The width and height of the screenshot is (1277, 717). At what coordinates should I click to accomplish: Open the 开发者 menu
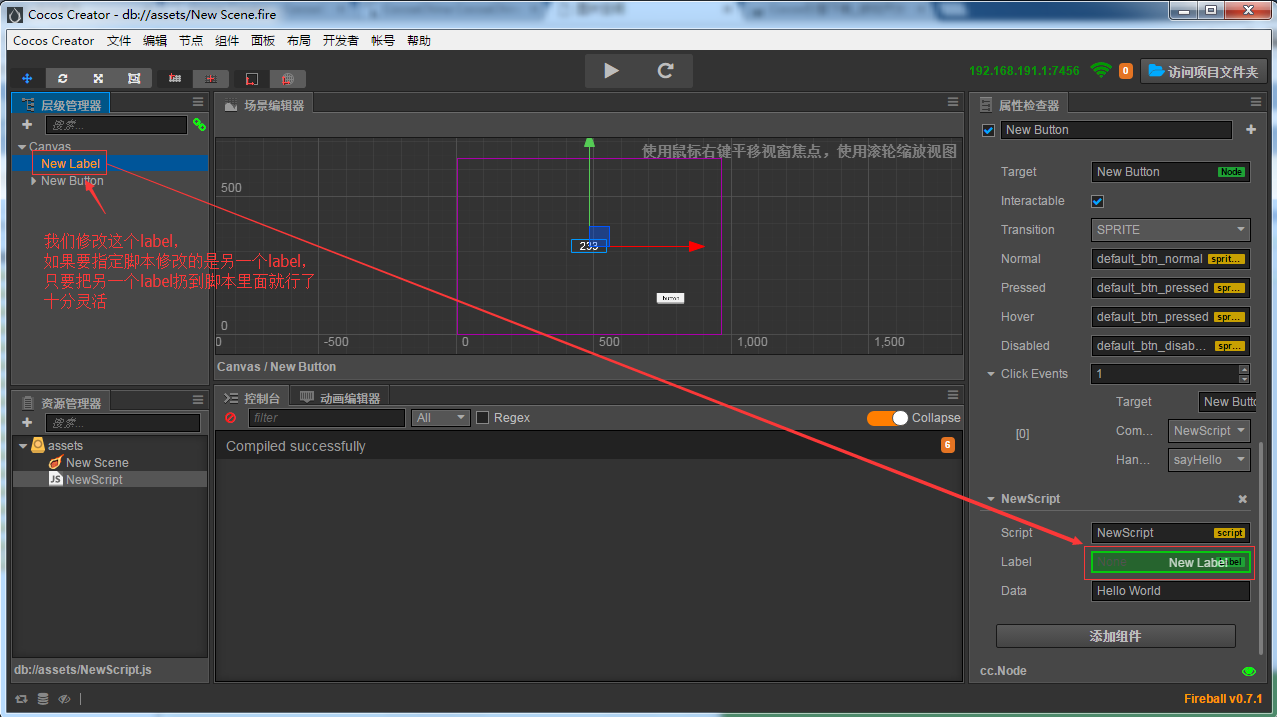340,41
